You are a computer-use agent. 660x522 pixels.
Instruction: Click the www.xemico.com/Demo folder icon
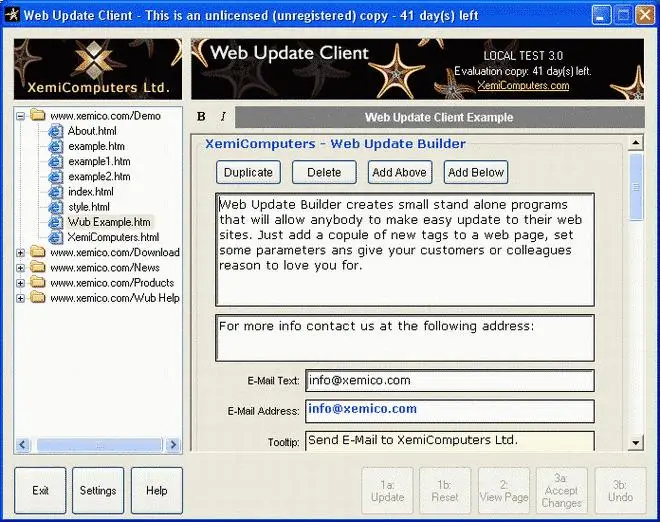click(38, 115)
